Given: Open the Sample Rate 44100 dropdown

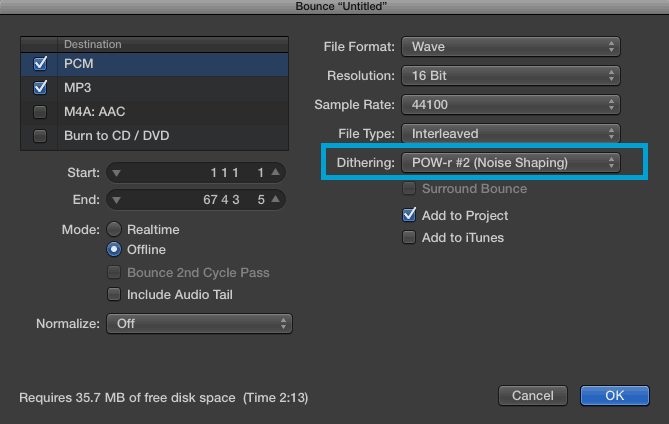Looking at the screenshot, I should click(x=511, y=105).
